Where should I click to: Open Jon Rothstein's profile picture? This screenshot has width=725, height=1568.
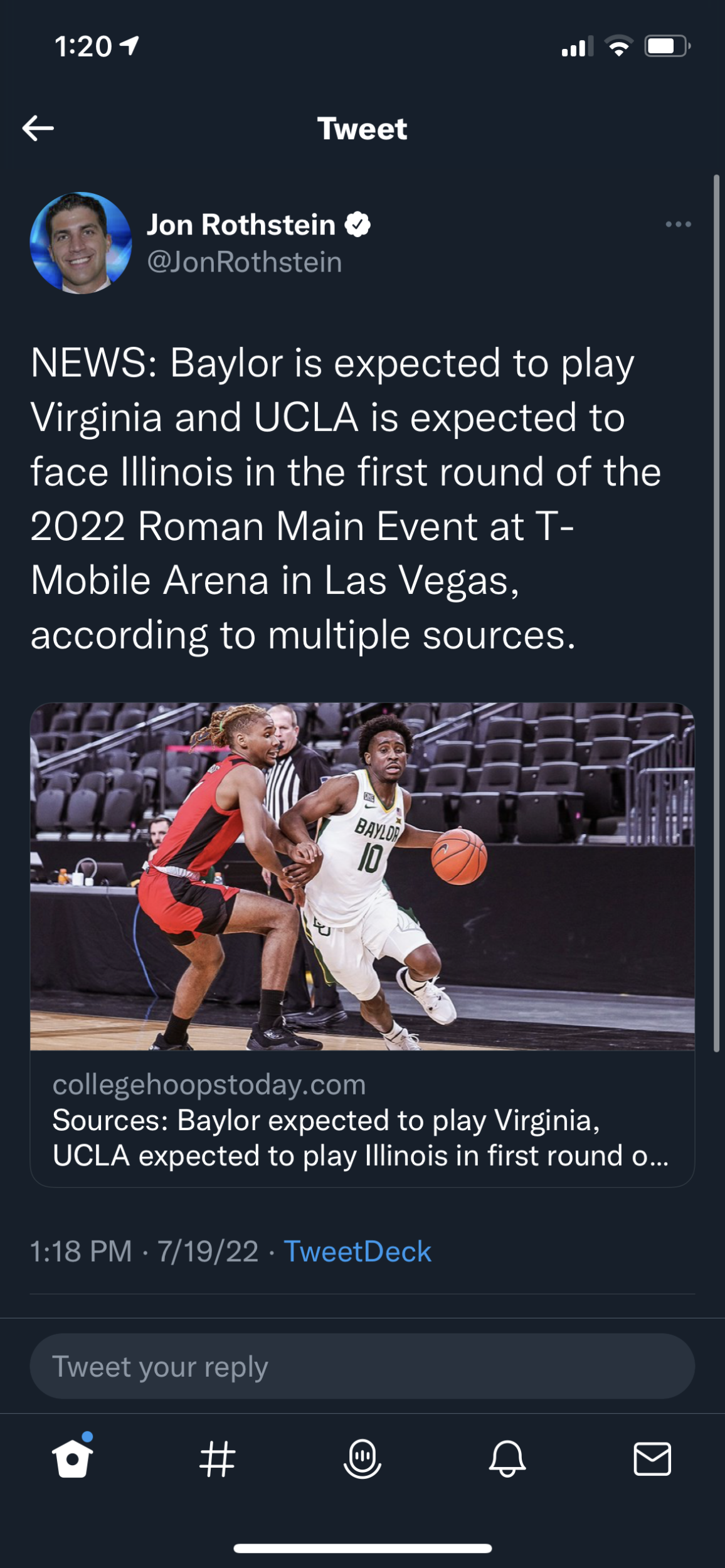click(81, 243)
